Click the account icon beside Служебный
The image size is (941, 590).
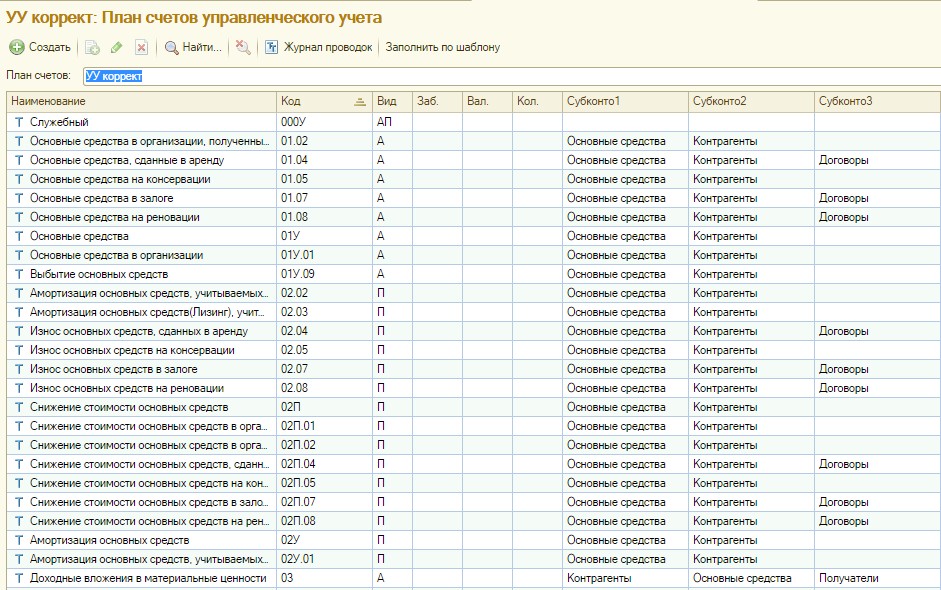click(x=19, y=122)
